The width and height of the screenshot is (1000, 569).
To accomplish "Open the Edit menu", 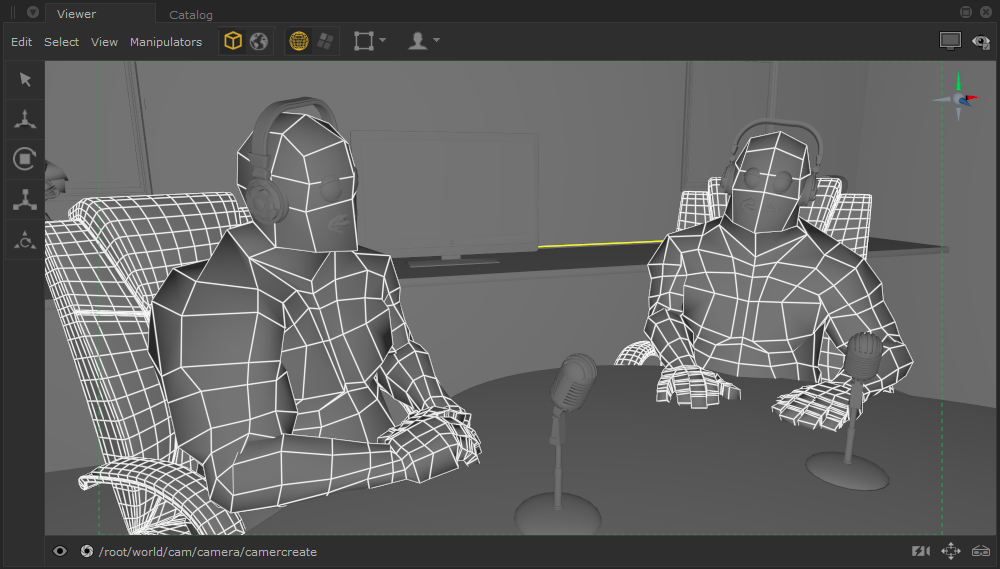I will [21, 42].
